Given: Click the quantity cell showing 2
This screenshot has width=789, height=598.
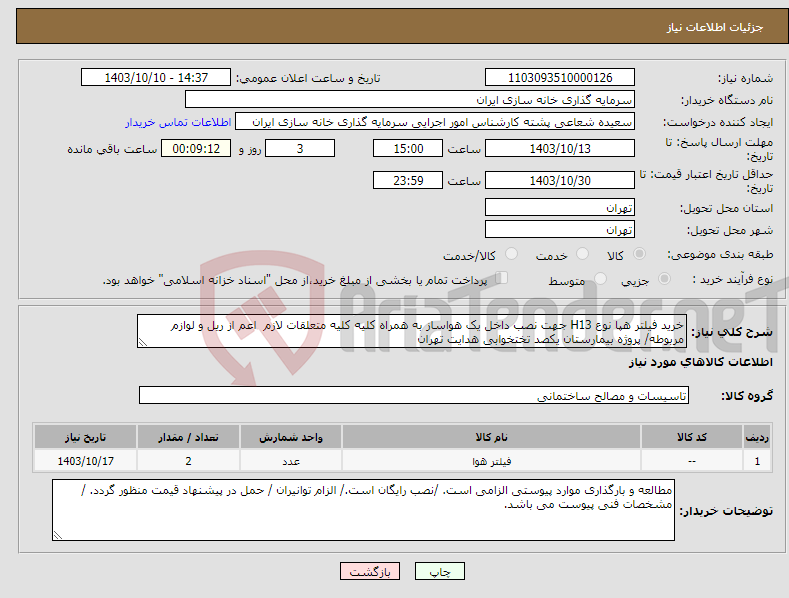Looking at the screenshot, I should 188,461.
